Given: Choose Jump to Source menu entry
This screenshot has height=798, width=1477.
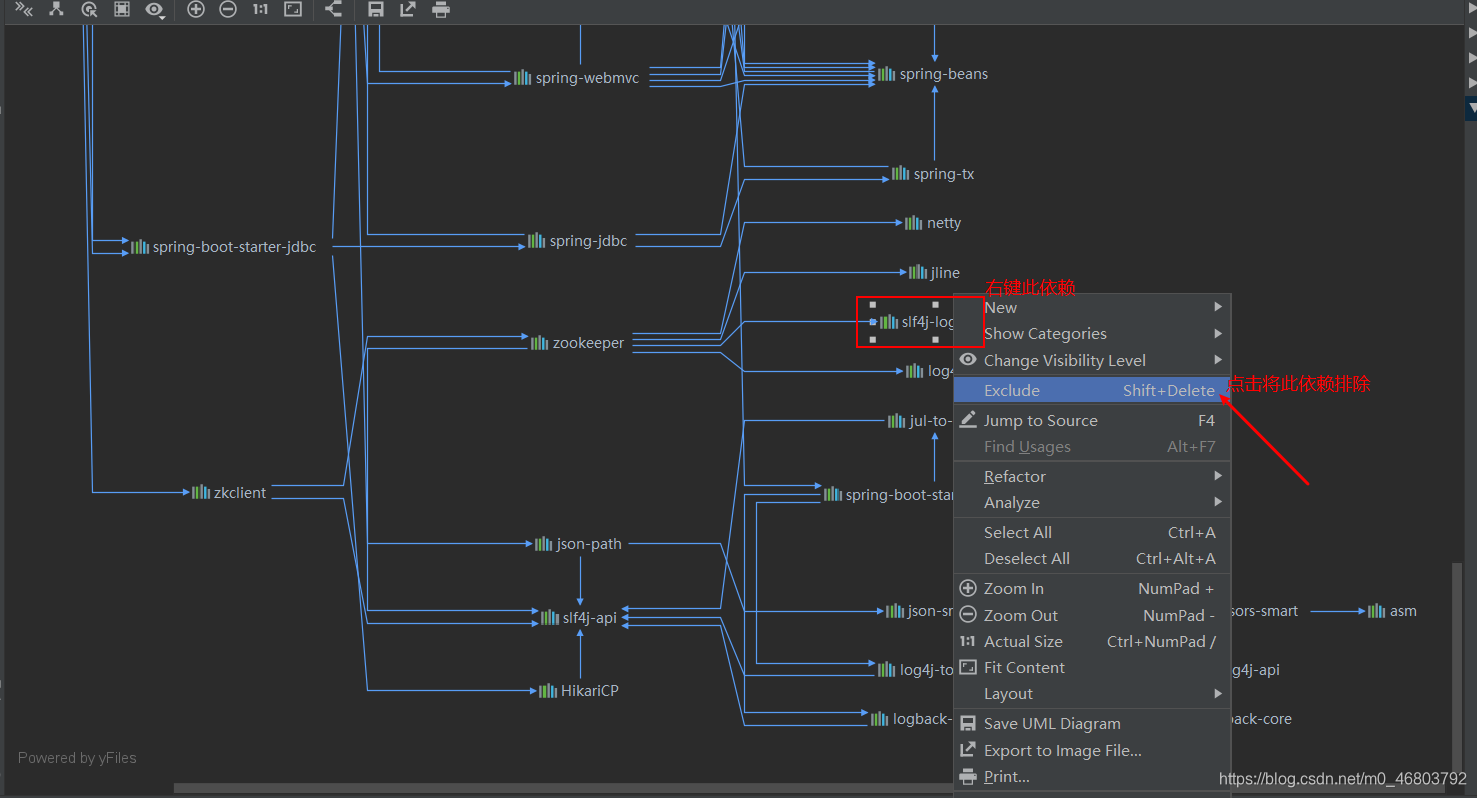Looking at the screenshot, I should (x=1092, y=420).
